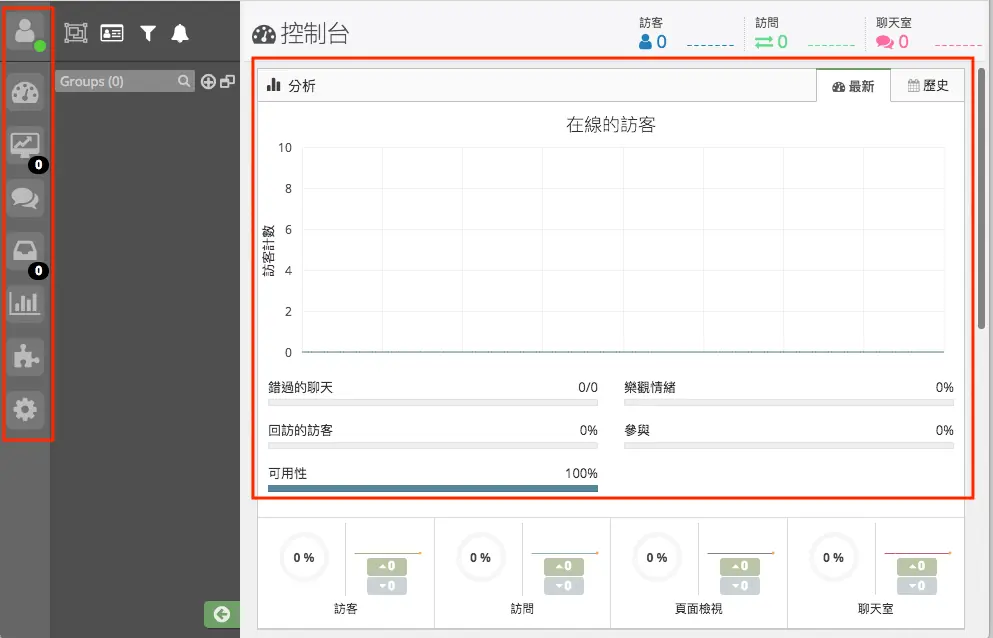Click the contact card icon
The height and width of the screenshot is (638, 993).
[112, 33]
